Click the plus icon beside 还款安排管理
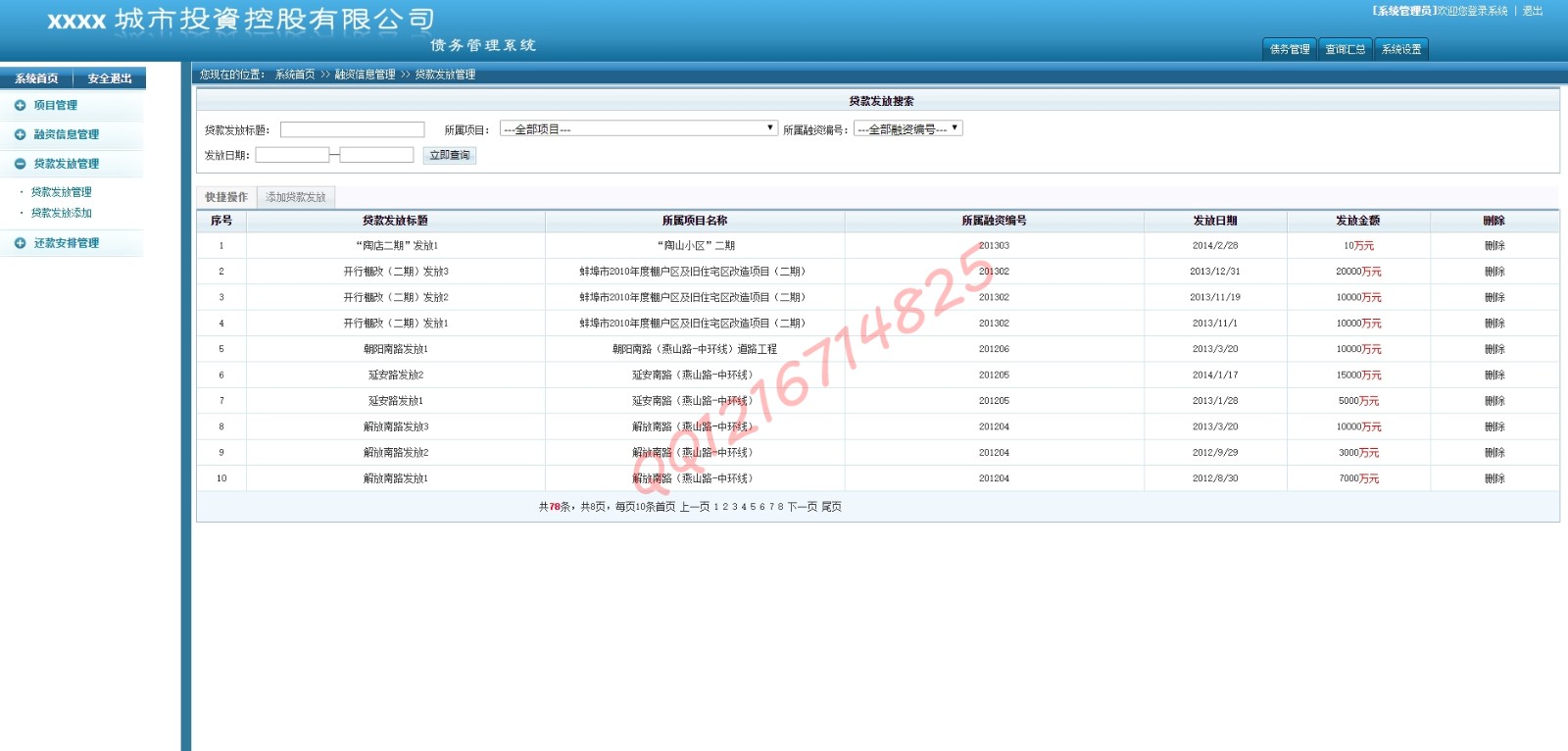 pyautogui.click(x=20, y=243)
